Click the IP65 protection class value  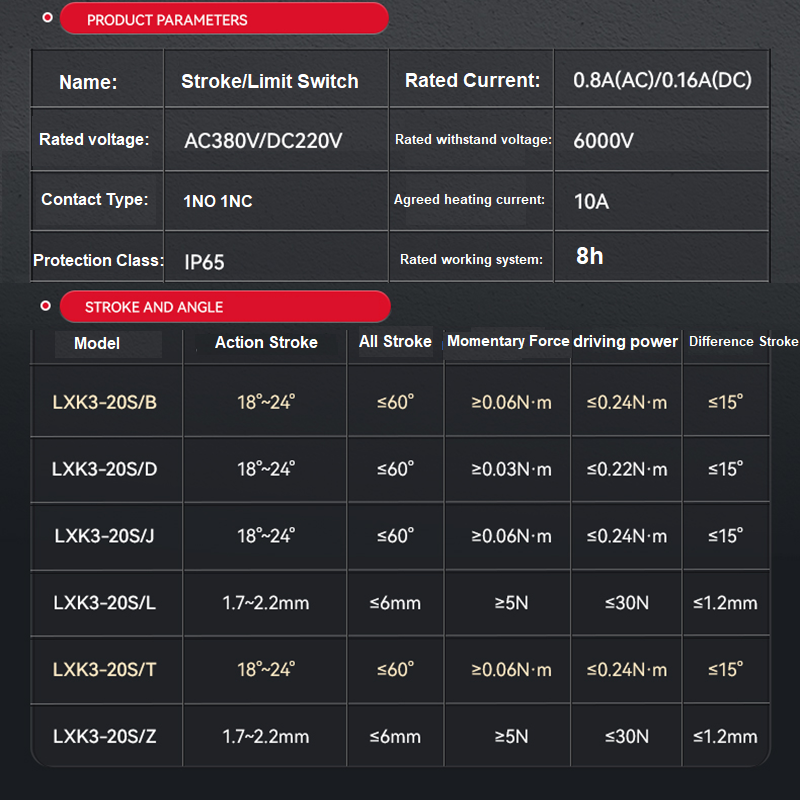pyautogui.click(x=205, y=262)
